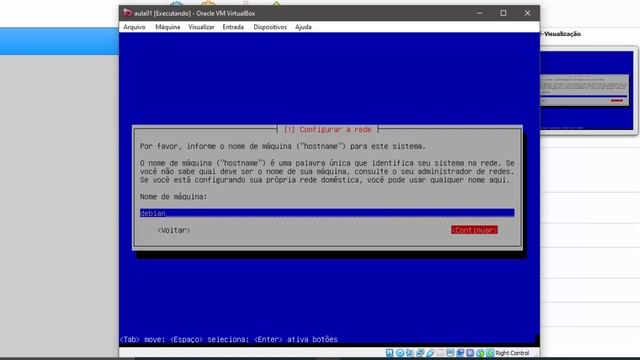640x360 pixels.
Task: Click the recording status icon
Action: 460,353
